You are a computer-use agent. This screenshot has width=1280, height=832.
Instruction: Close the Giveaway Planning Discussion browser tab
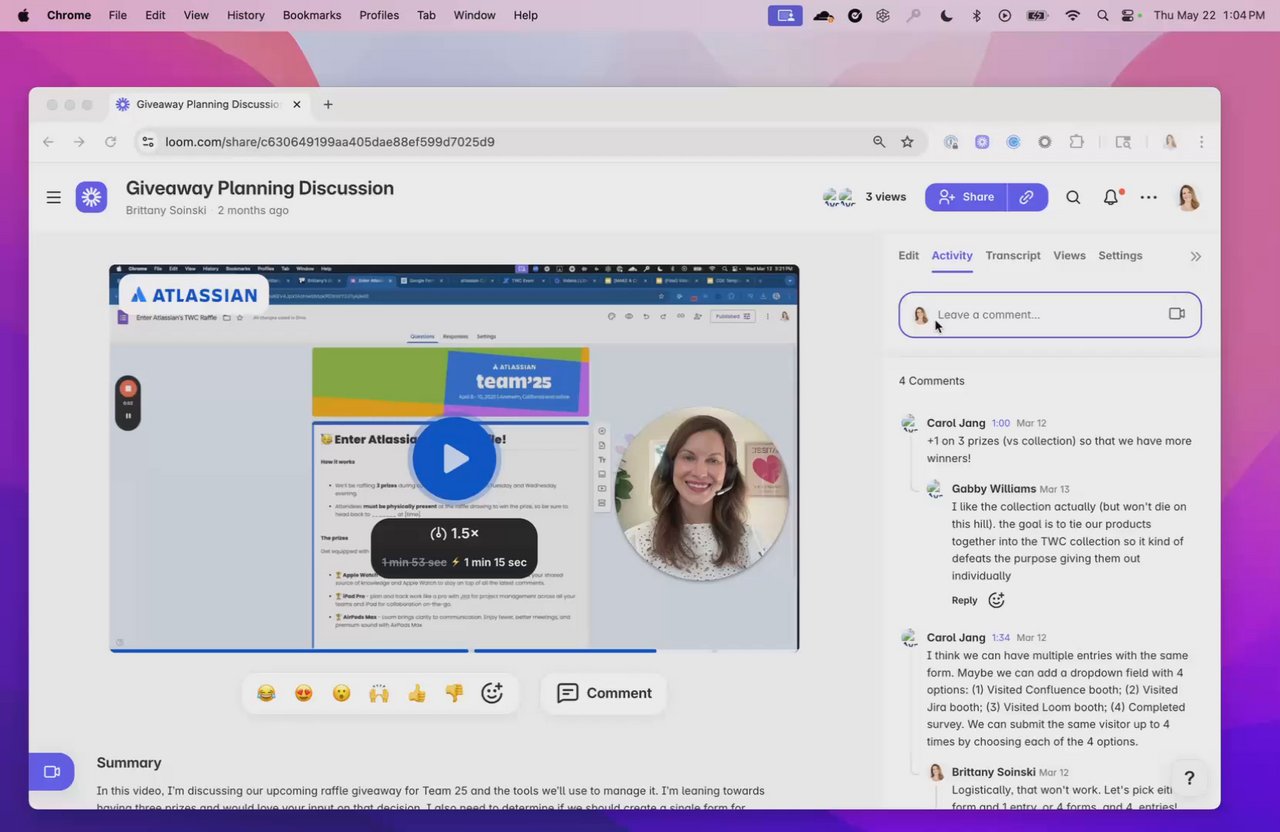click(295, 104)
